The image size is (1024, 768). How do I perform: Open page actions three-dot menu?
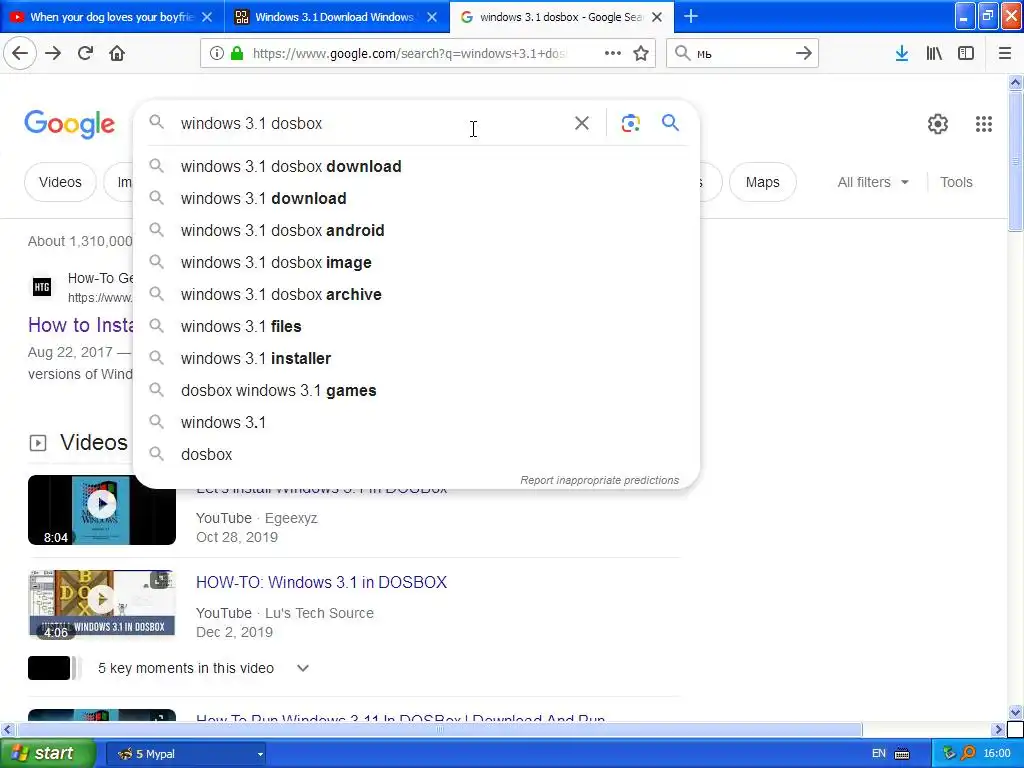point(613,53)
